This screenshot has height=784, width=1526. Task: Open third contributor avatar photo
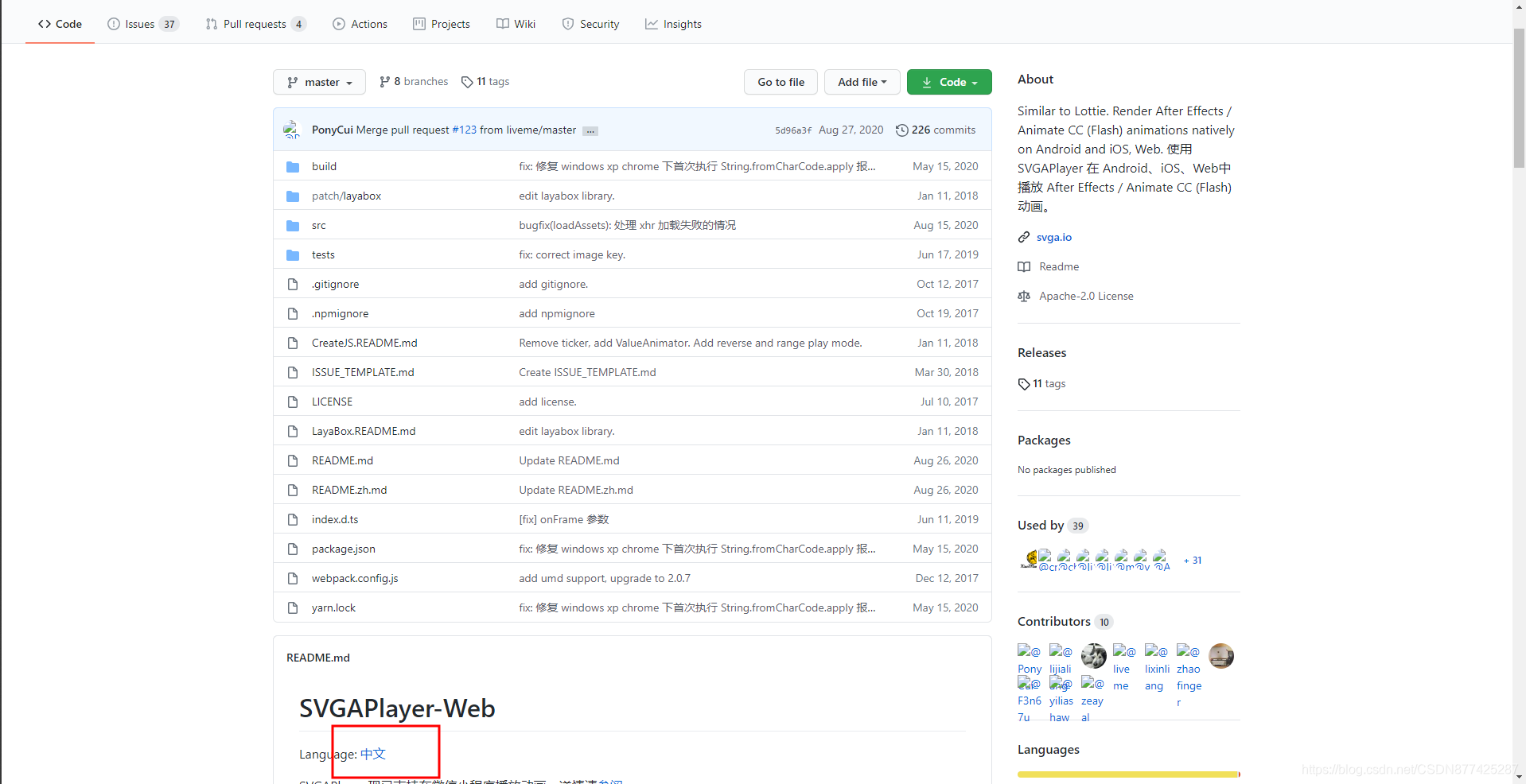[x=1093, y=656]
